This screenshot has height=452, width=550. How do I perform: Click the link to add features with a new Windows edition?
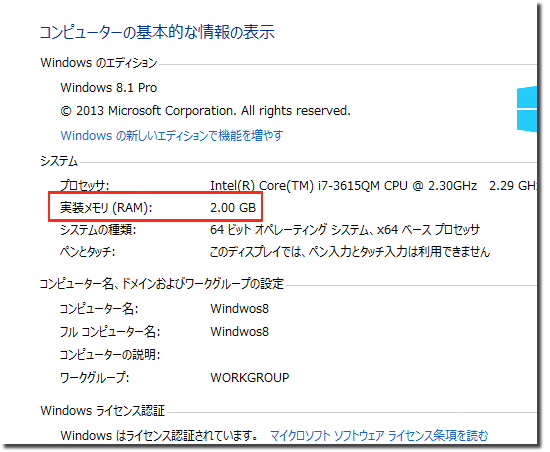pos(172,135)
